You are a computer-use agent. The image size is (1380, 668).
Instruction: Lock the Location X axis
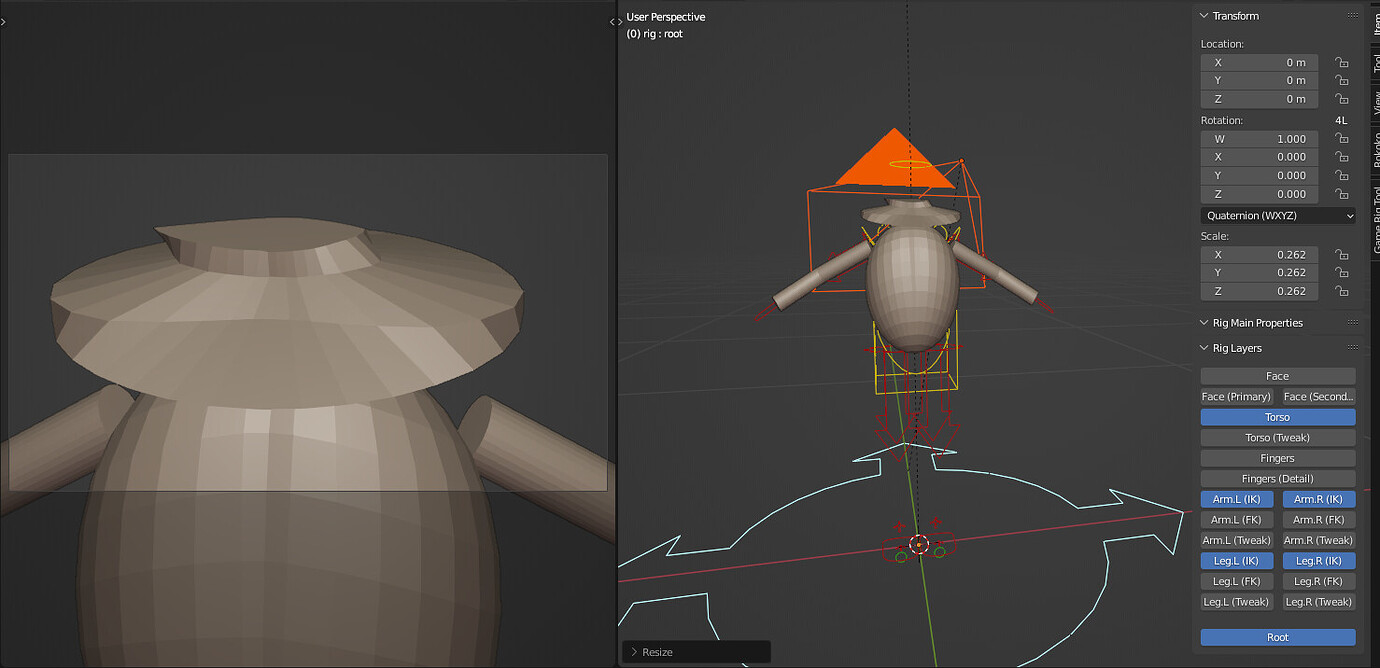coord(1341,62)
